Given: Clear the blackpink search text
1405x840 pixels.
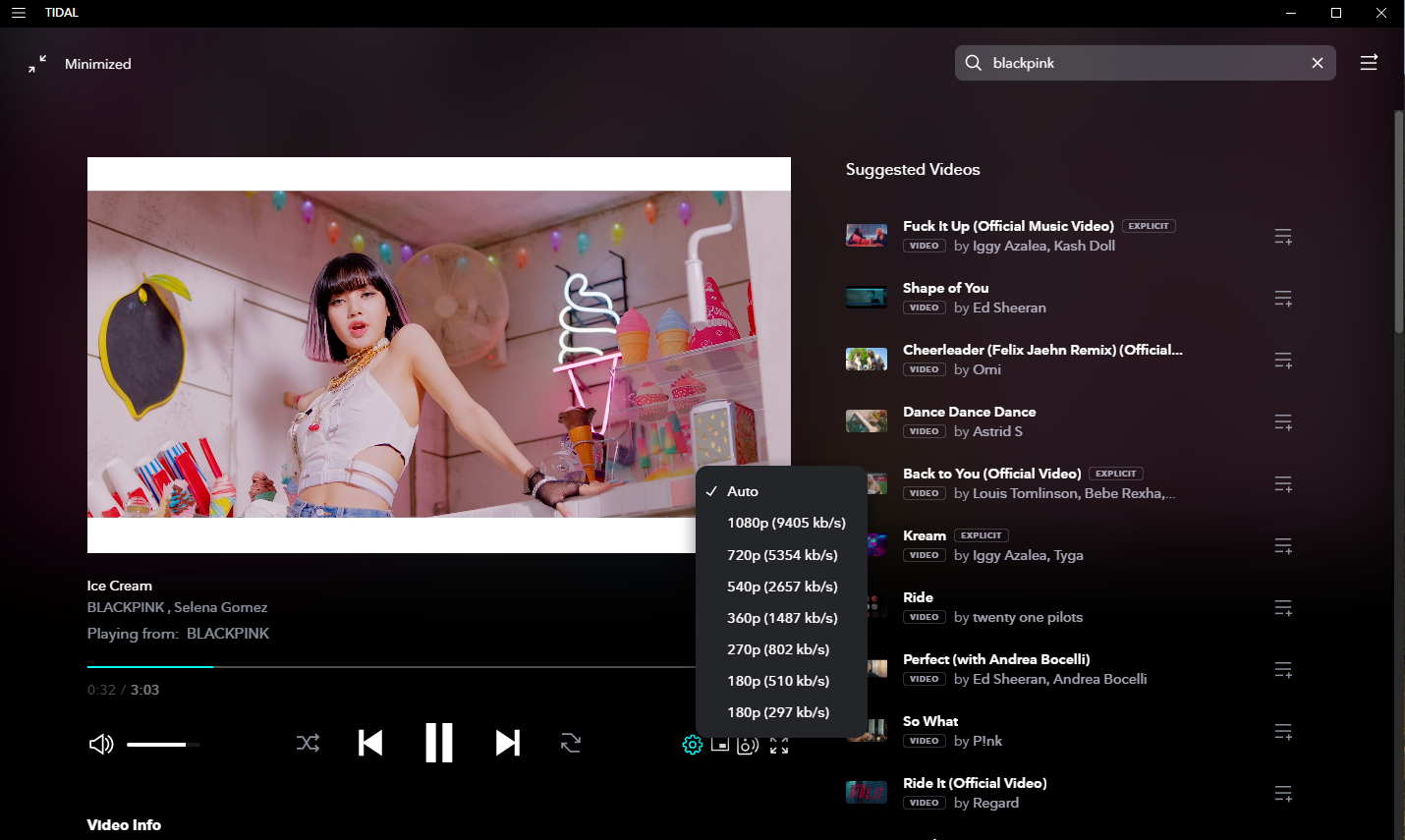Looking at the screenshot, I should click(x=1318, y=63).
